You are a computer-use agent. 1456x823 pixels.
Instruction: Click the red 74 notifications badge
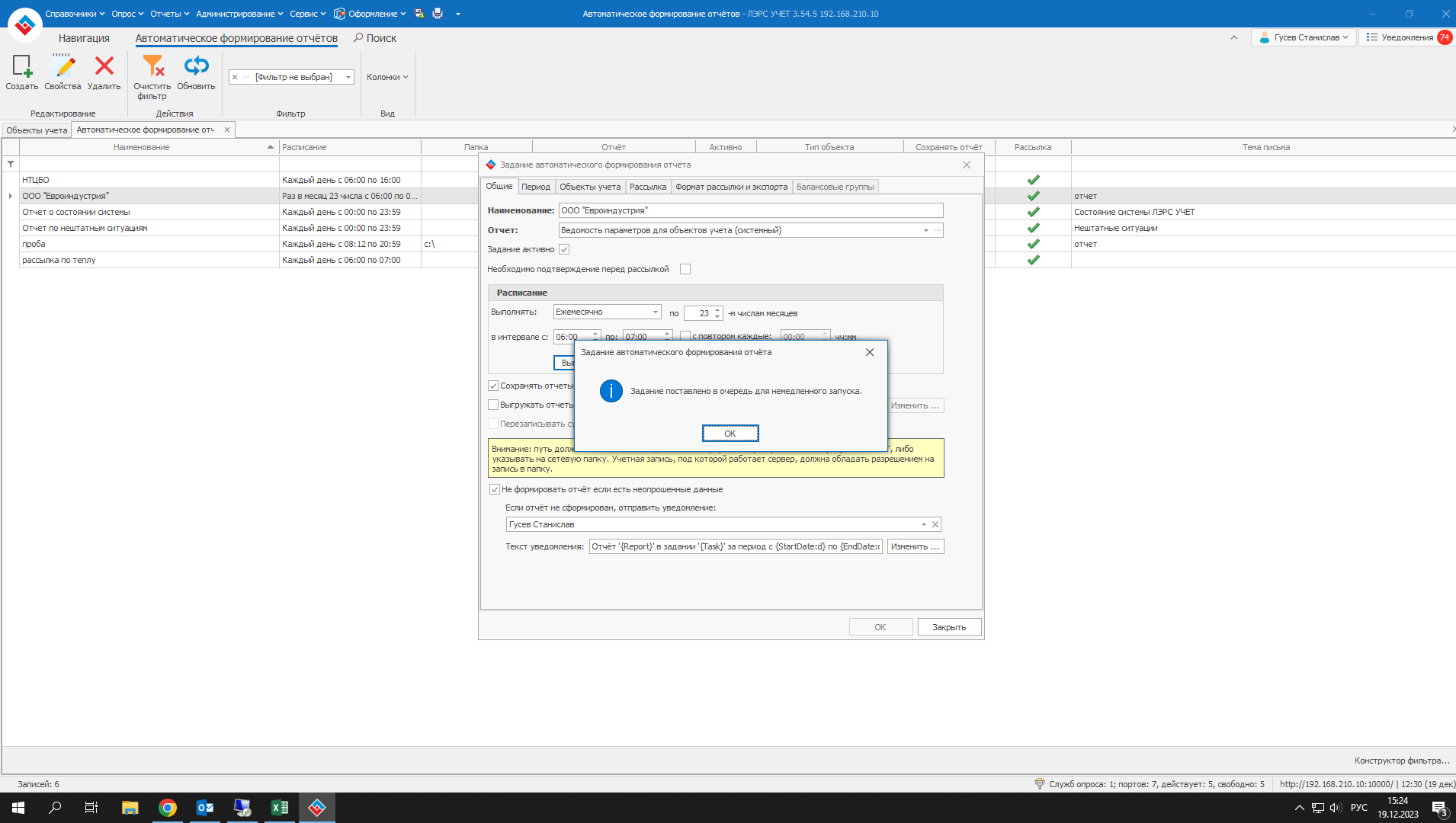point(1444,37)
